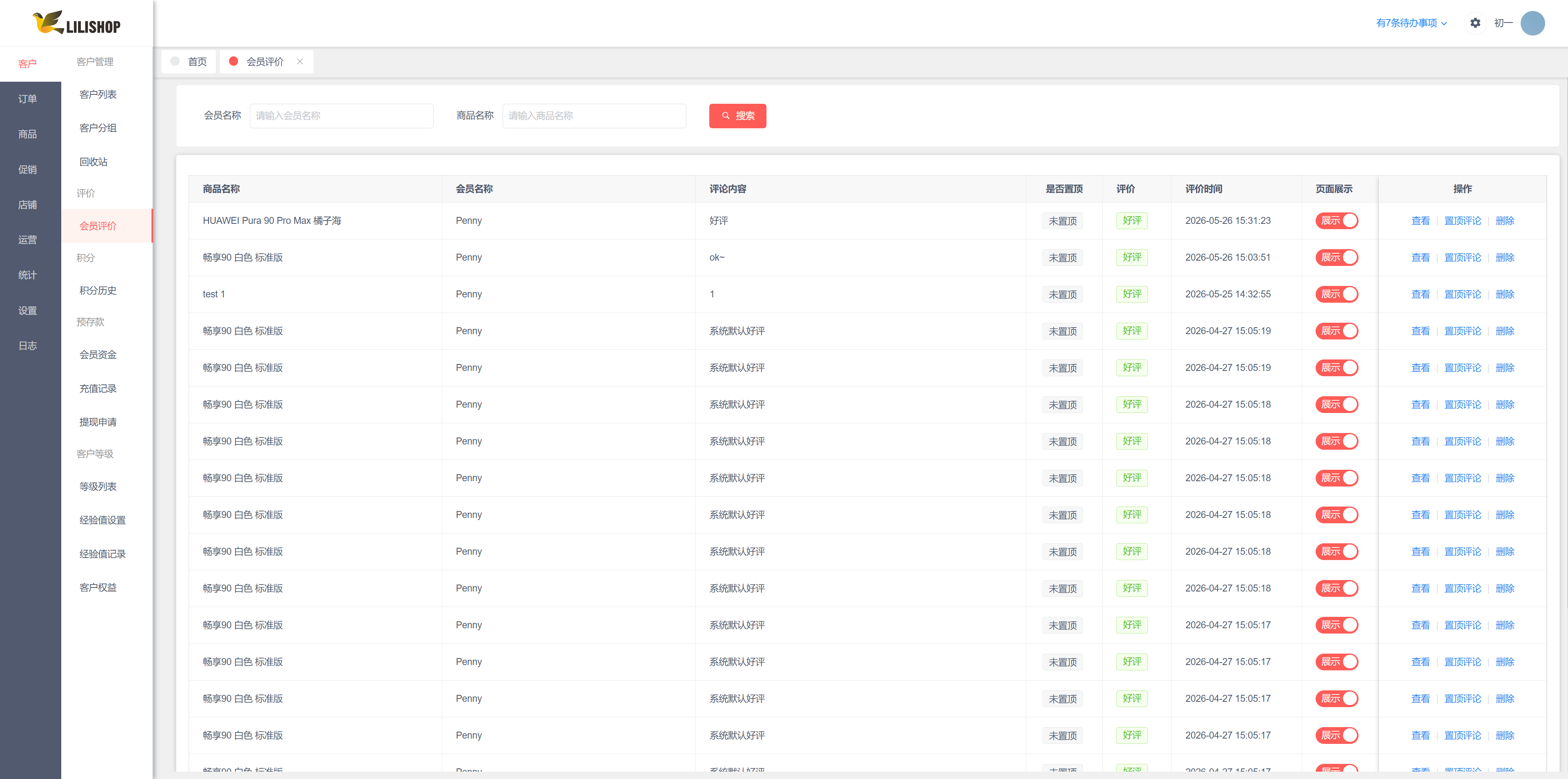Open the 日志 main menu
Image resolution: width=1568 pixels, height=779 pixels.
[x=27, y=346]
